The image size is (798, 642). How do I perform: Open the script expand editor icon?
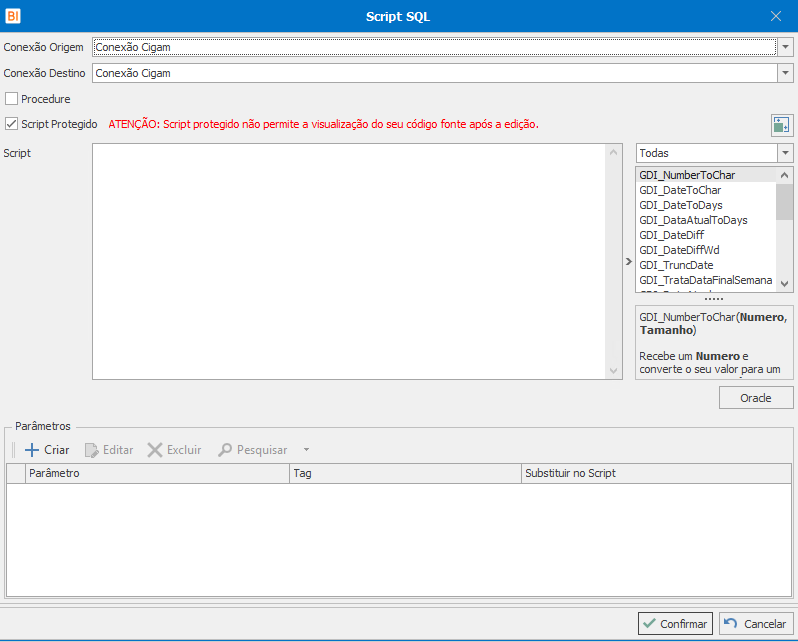(781, 125)
